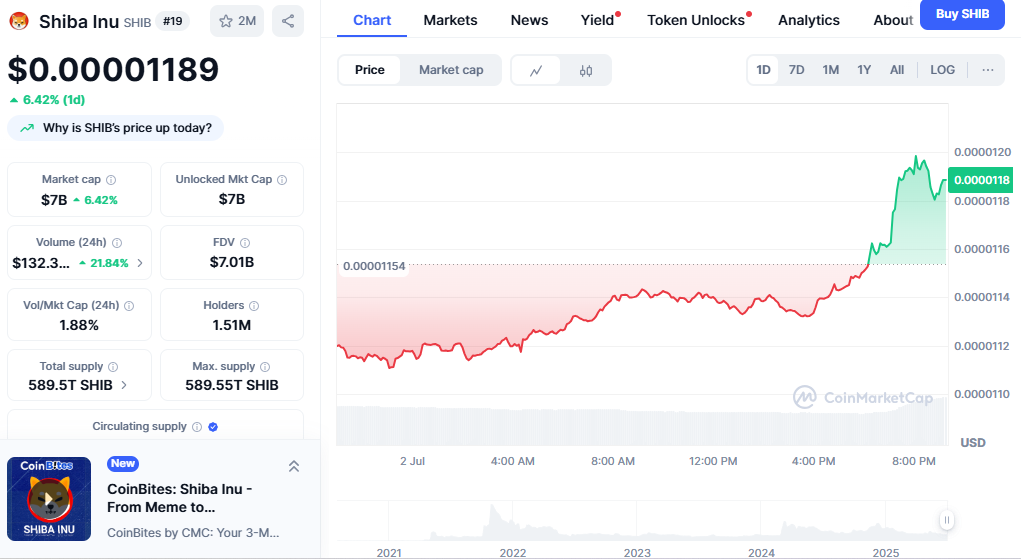Select 1D time range
1021x559 pixels.
(x=763, y=70)
